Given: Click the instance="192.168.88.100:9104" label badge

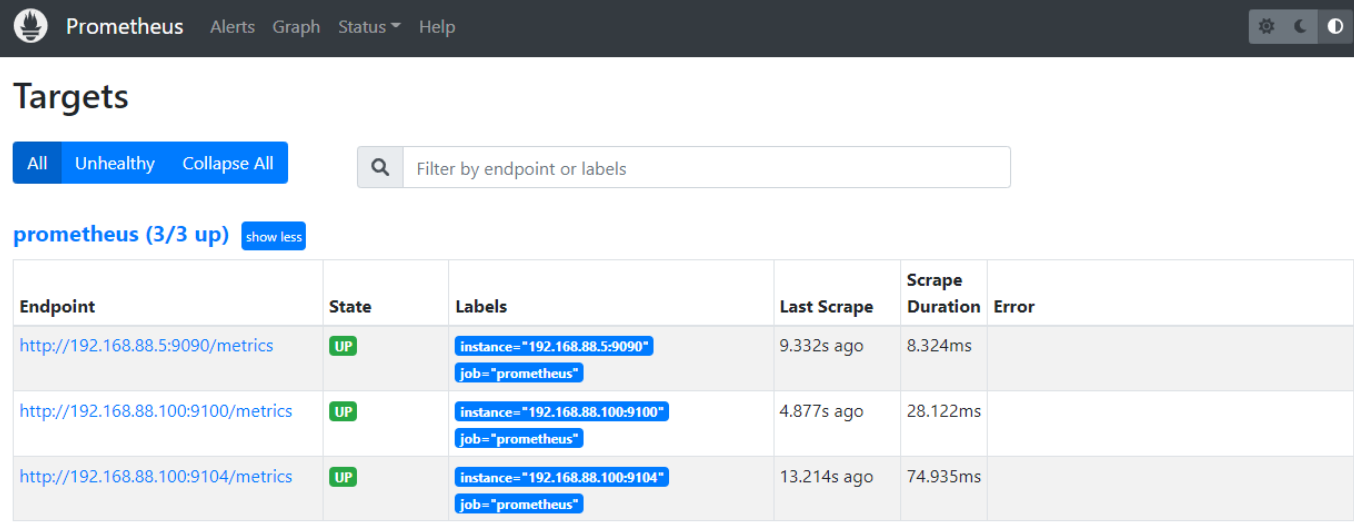Looking at the screenshot, I should [x=562, y=477].
